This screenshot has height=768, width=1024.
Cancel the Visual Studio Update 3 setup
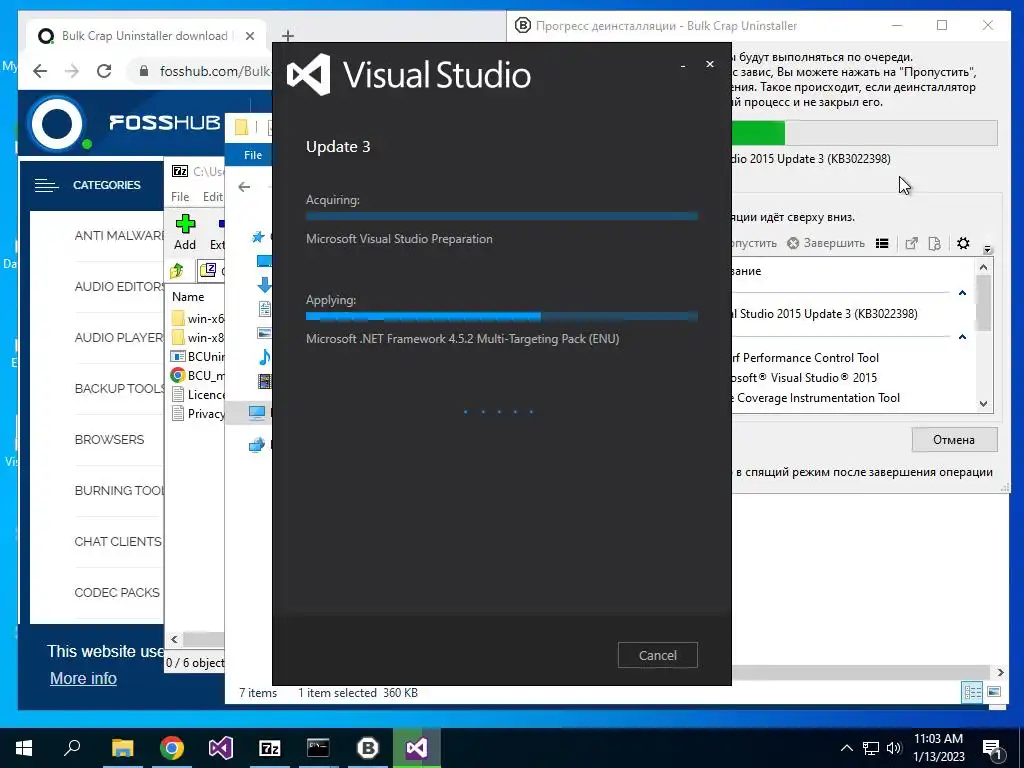tap(658, 655)
